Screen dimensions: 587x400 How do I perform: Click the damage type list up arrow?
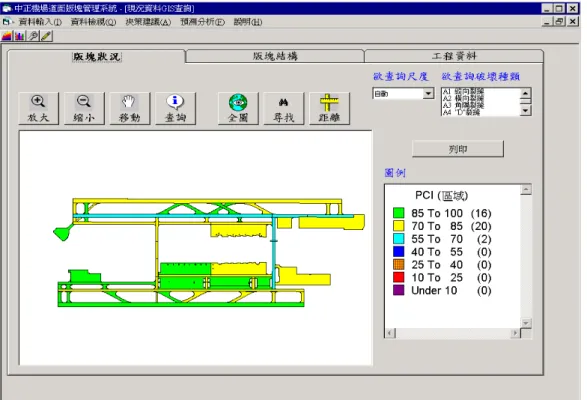[526, 93]
